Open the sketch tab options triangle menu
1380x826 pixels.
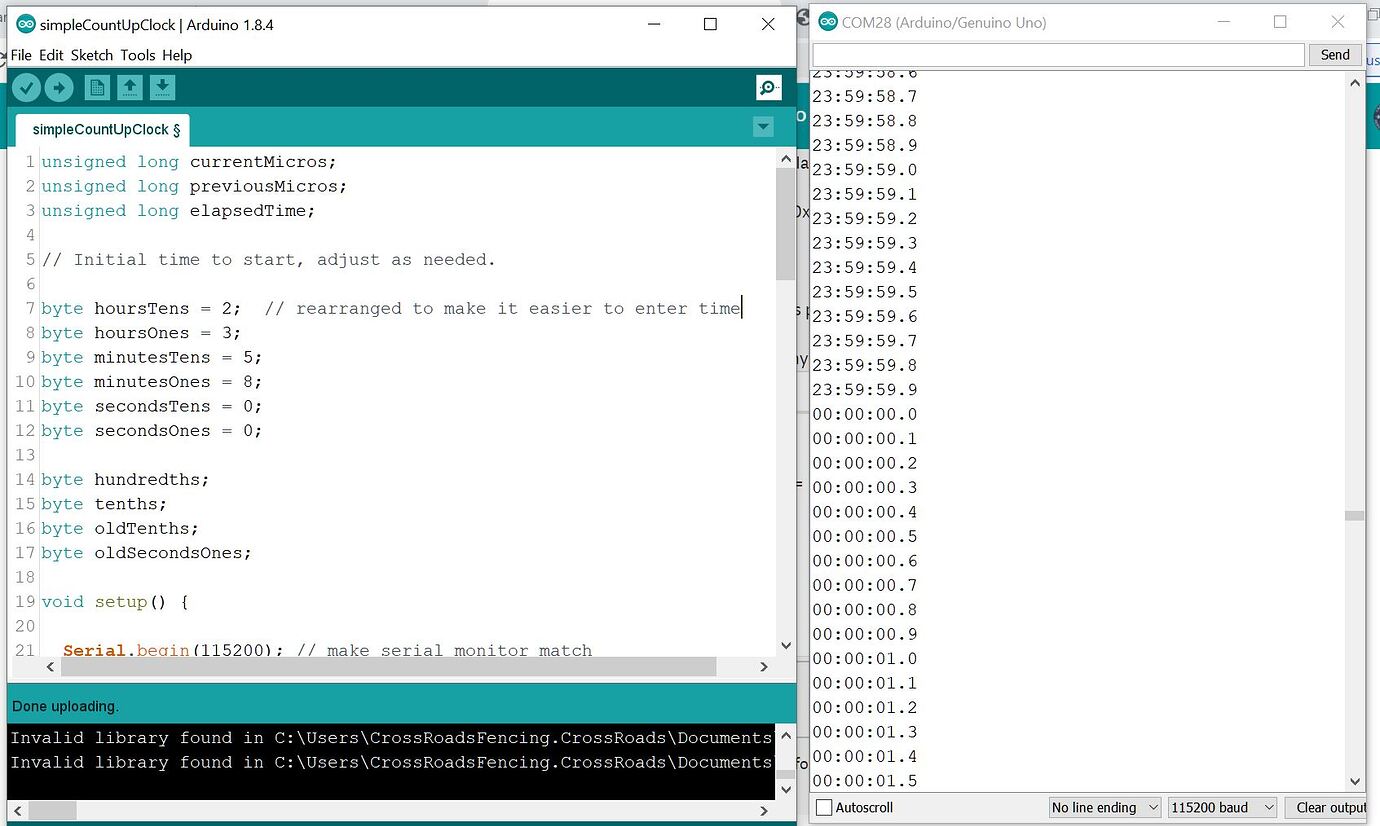[x=763, y=127]
